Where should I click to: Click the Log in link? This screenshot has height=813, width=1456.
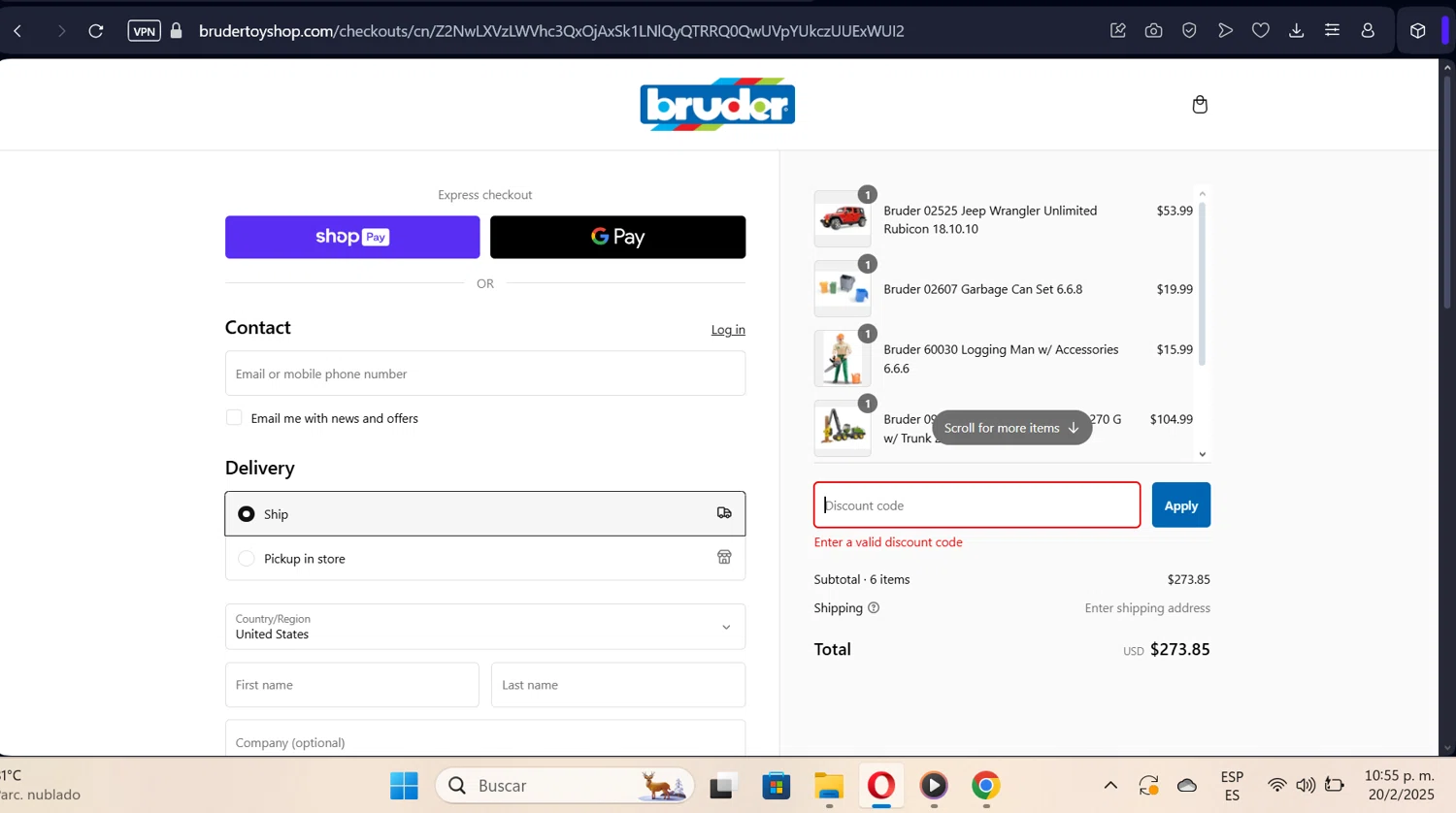tap(728, 330)
